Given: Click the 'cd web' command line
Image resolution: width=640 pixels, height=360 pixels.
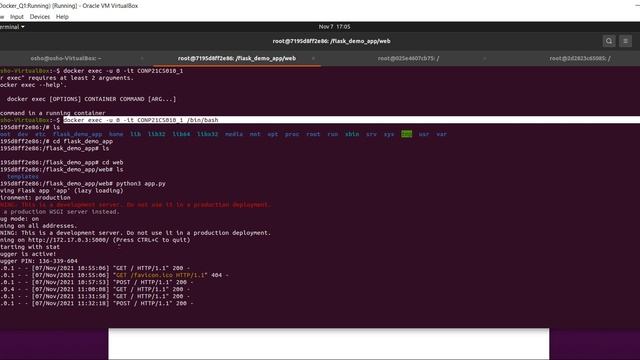Looking at the screenshot, I should pos(112,162).
